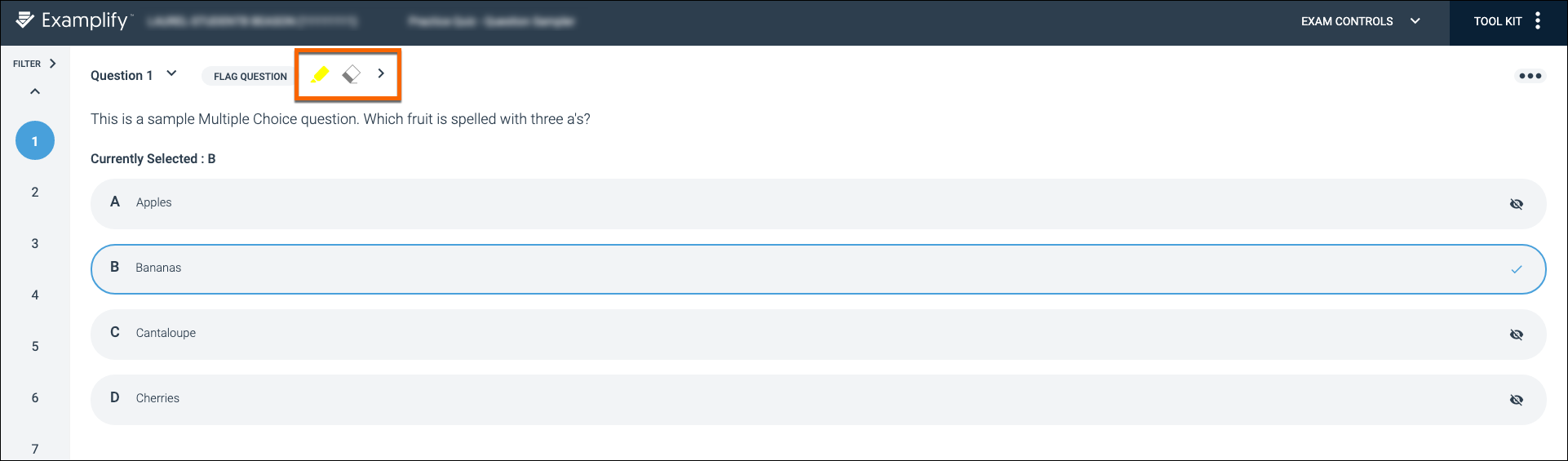Jump to question 5 in navigator
Image resolution: width=1568 pixels, height=461 pixels.
click(x=35, y=346)
